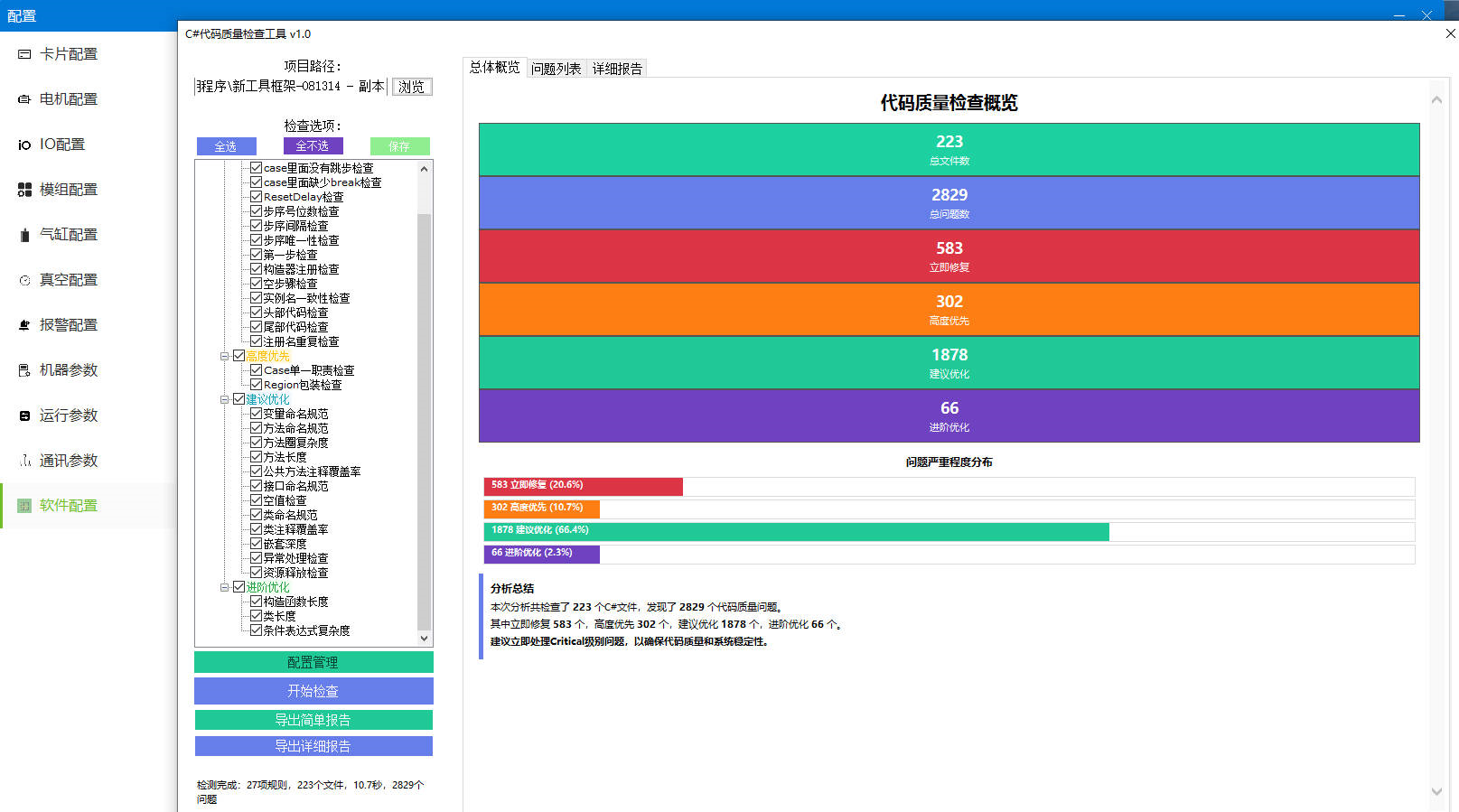Click the 302 高度优先 orange card

tap(949, 309)
